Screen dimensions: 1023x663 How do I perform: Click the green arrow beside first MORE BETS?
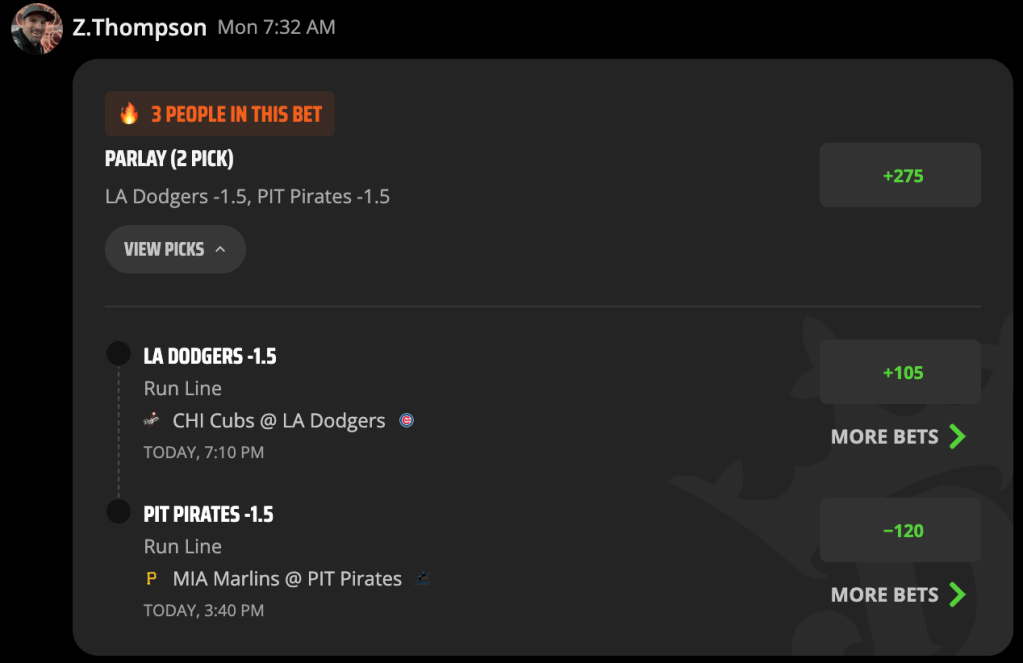(x=957, y=437)
